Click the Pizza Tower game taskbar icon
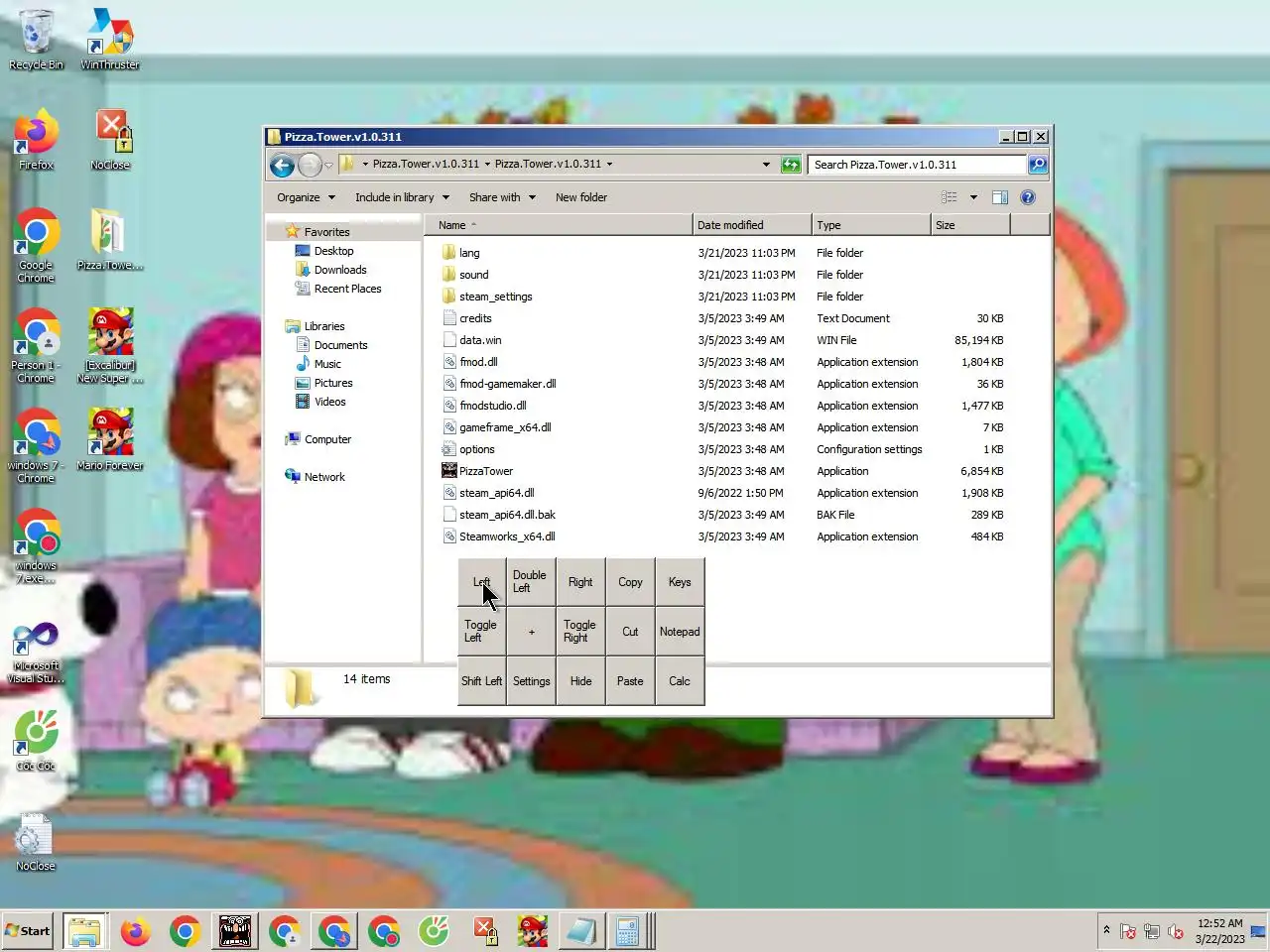1270x952 pixels. pyautogui.click(x=235, y=932)
